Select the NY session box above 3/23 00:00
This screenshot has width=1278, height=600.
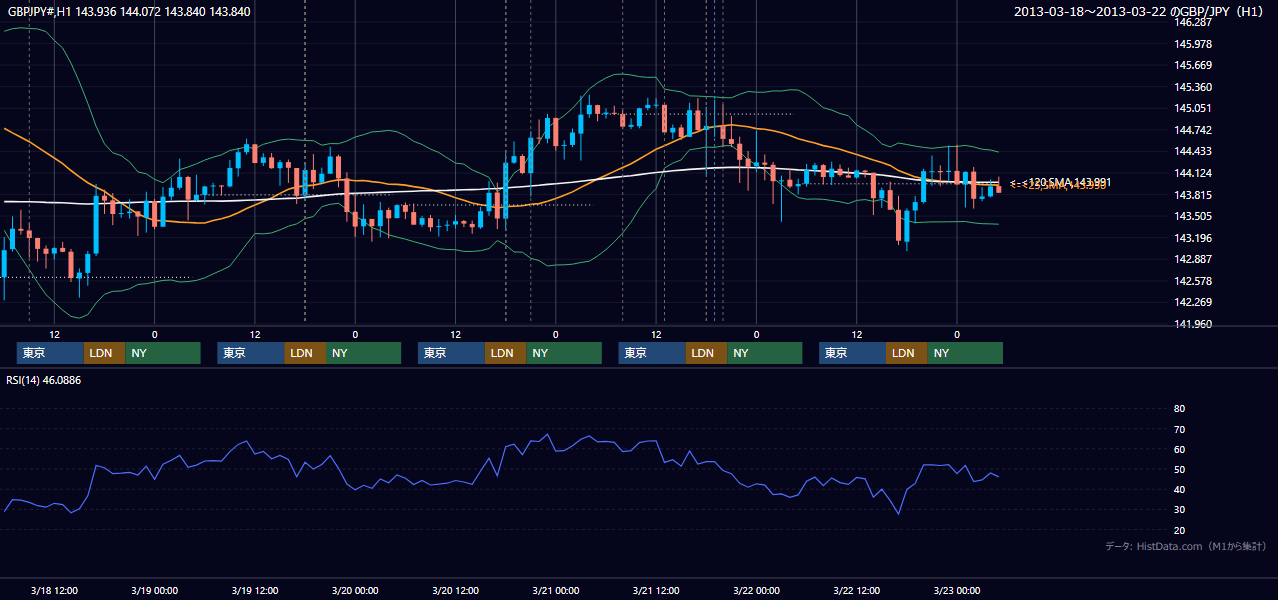[965, 353]
